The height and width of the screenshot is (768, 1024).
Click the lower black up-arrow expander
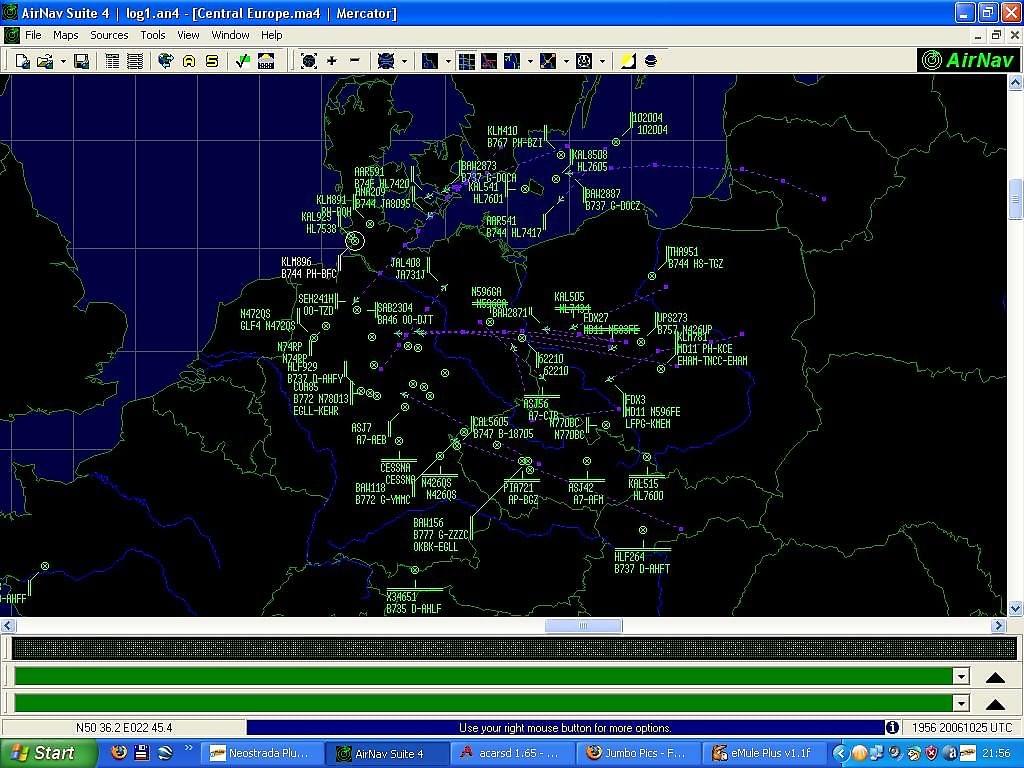[x=995, y=704]
